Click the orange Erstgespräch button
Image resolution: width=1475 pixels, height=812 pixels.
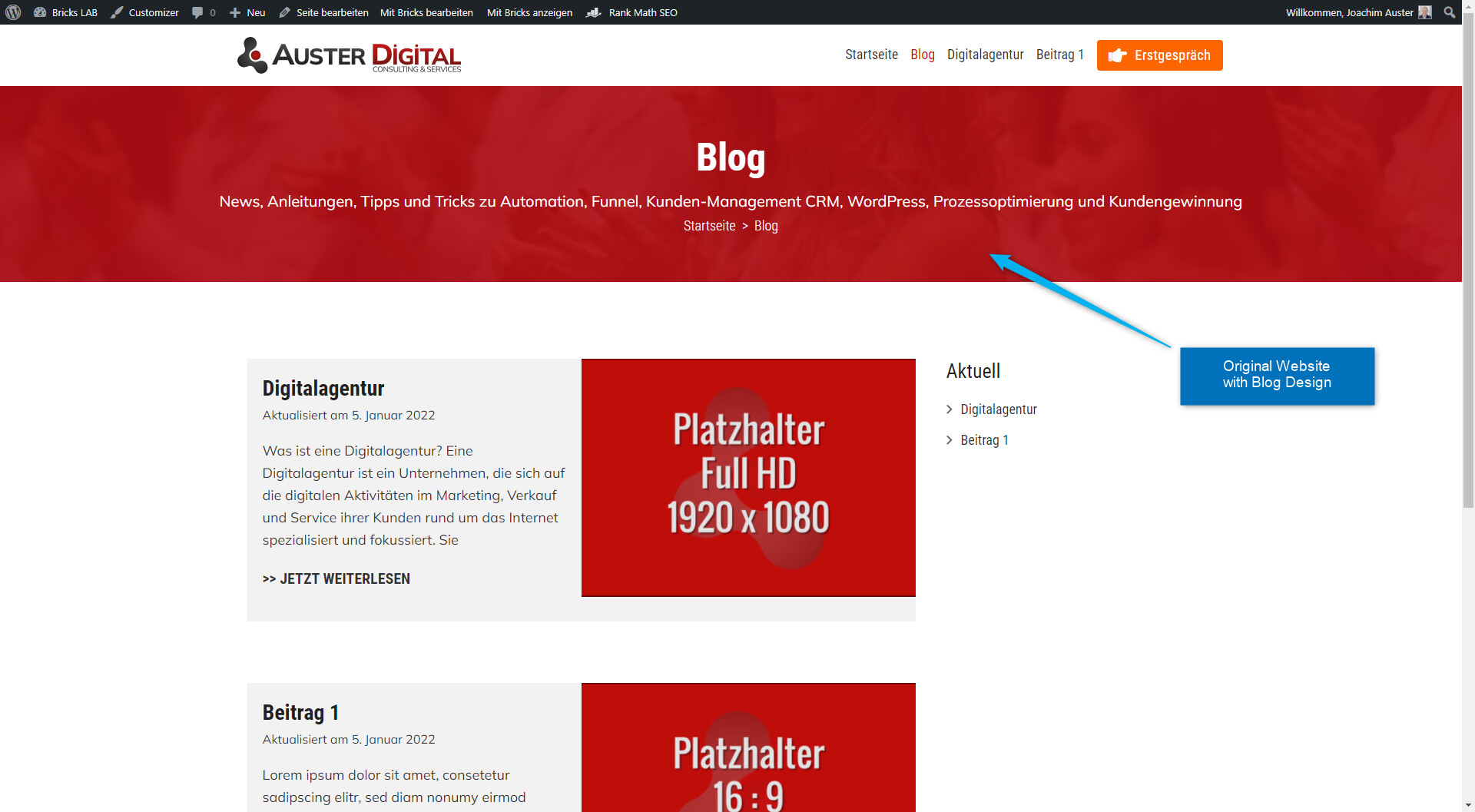point(1159,55)
